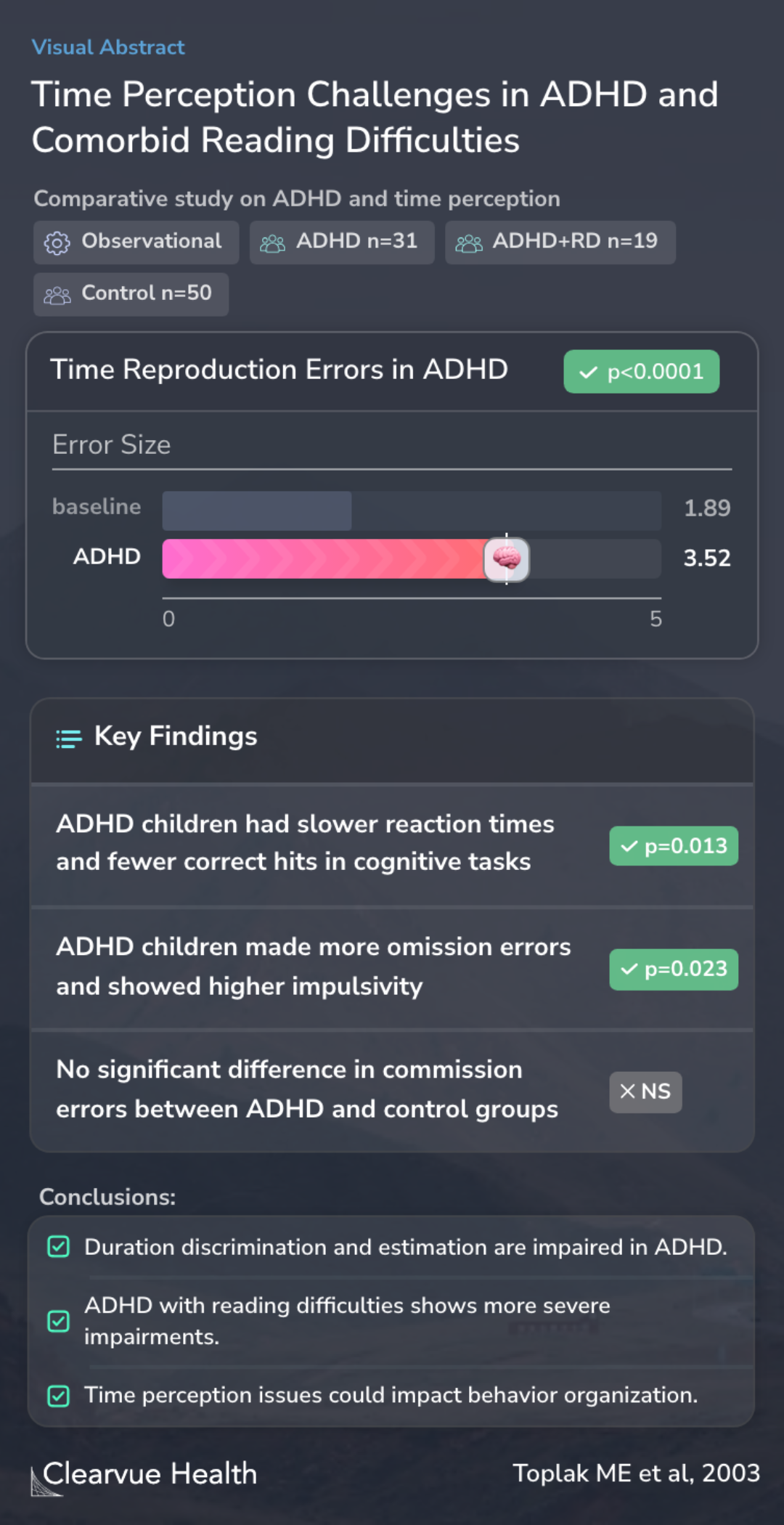The width and height of the screenshot is (784, 1525).
Task: Click the Clearvue Health logo icon
Action: [x=46, y=1481]
